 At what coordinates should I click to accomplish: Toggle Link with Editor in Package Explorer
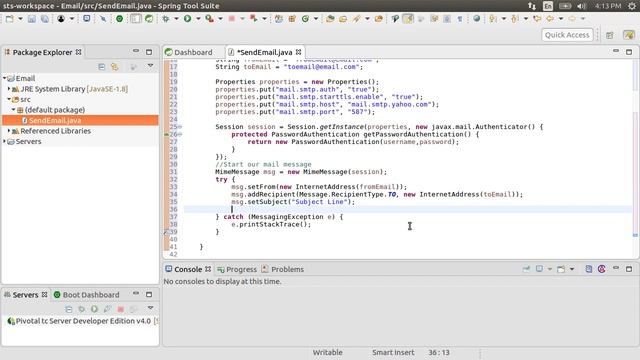click(115, 67)
